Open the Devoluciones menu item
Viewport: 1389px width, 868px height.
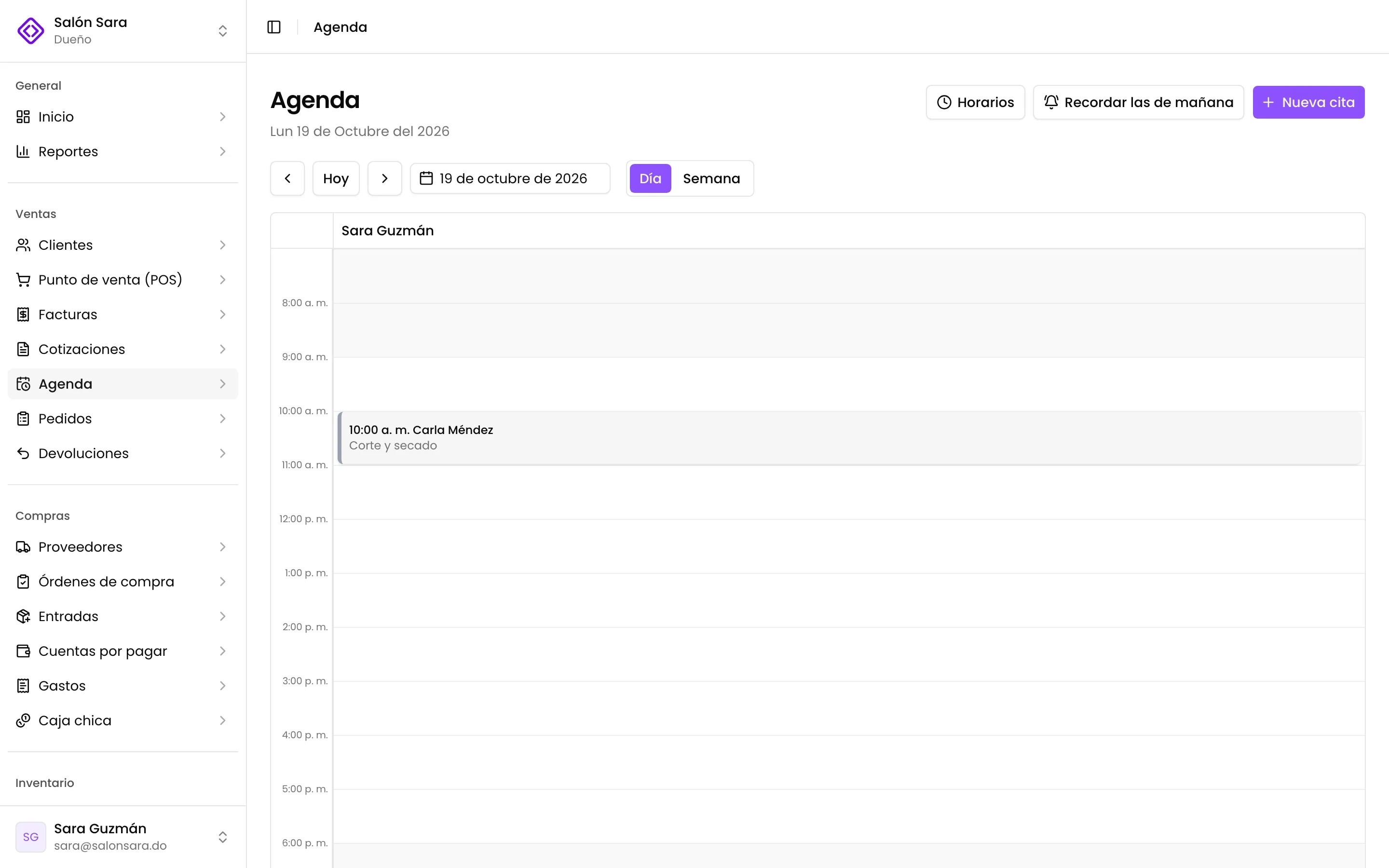(x=123, y=453)
